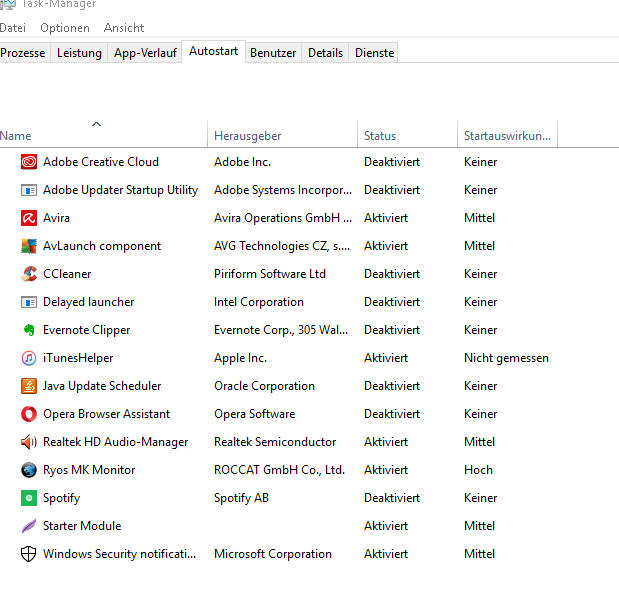The height and width of the screenshot is (592, 619).
Task: Select the Adobe Creative Cloud entry name
Action: point(101,162)
